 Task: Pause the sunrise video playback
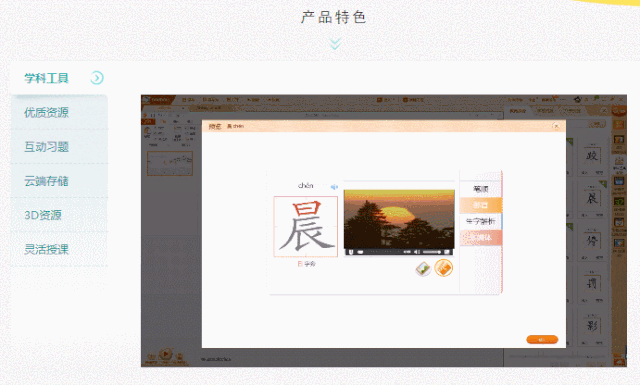coord(351,252)
